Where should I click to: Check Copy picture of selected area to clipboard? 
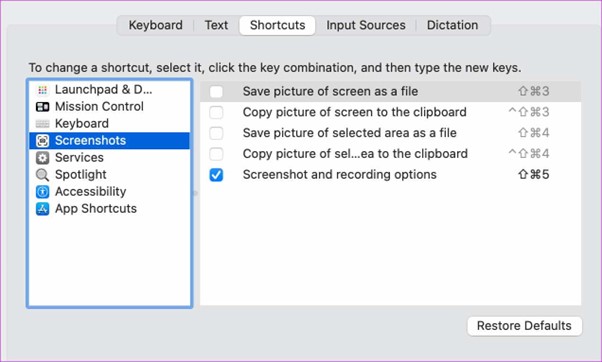[x=216, y=154]
